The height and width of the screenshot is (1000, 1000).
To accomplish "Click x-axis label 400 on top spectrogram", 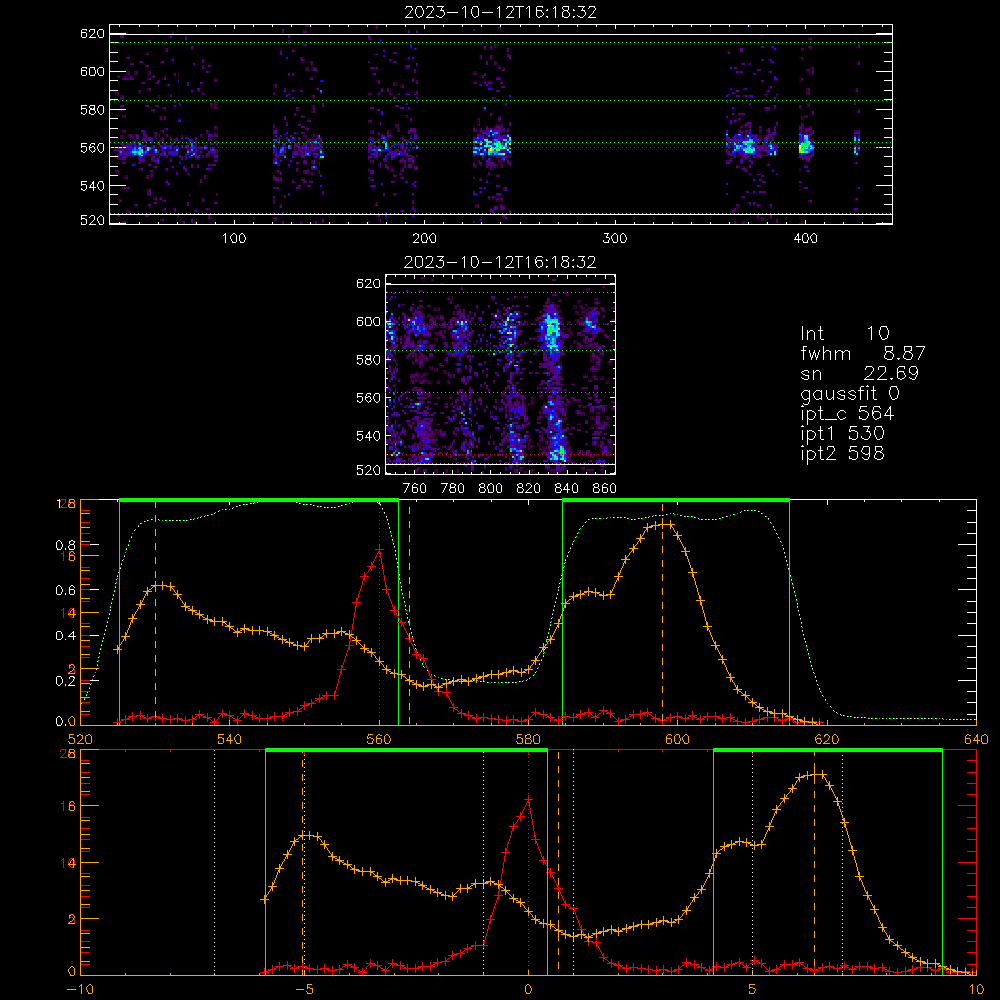I will 805,239.
